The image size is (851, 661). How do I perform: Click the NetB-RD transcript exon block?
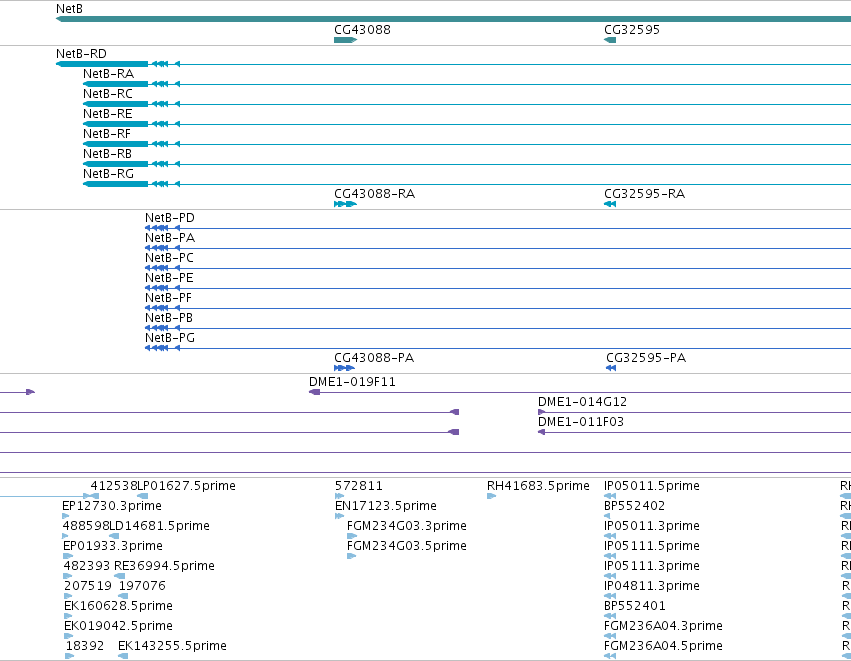tap(102, 64)
